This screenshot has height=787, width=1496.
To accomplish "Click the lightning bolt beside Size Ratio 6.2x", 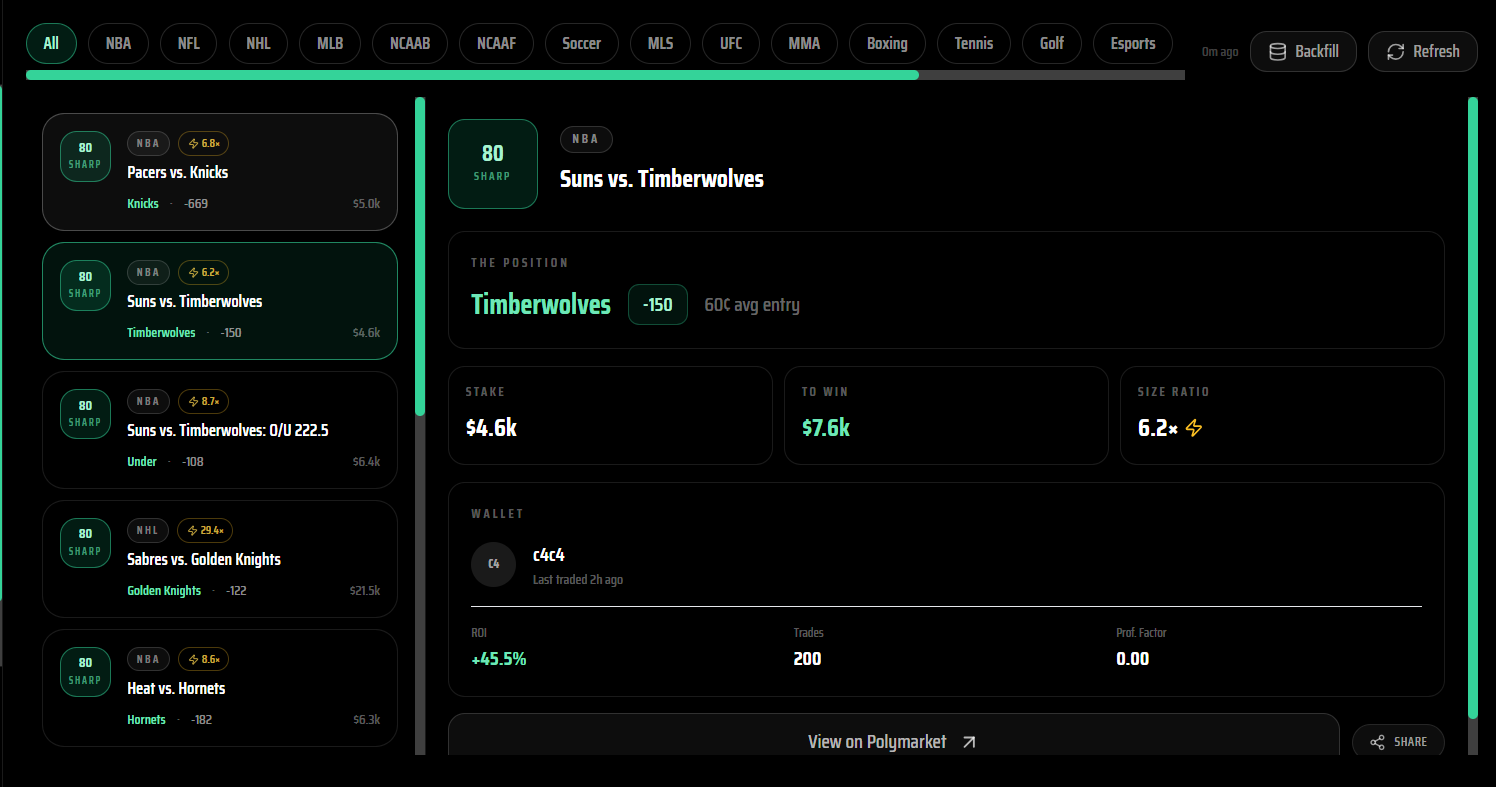I will click(x=1196, y=428).
